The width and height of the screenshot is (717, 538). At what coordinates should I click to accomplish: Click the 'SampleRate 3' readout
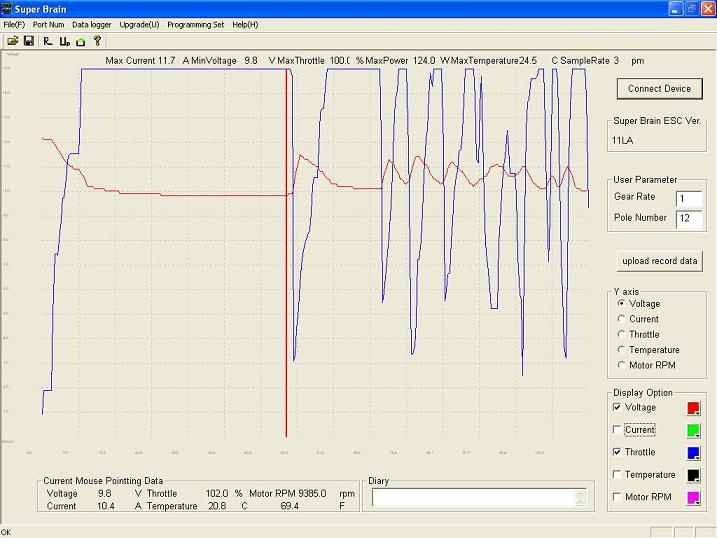(x=589, y=61)
